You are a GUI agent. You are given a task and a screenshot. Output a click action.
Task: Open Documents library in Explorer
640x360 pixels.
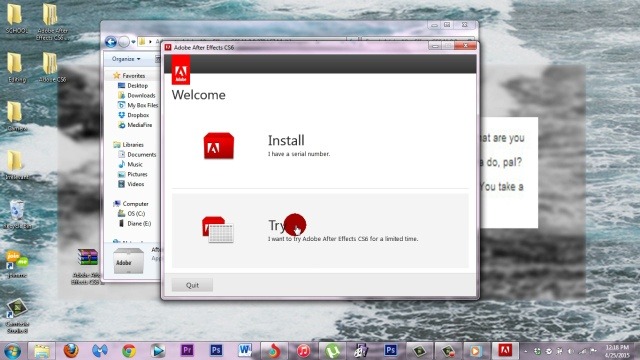142,154
